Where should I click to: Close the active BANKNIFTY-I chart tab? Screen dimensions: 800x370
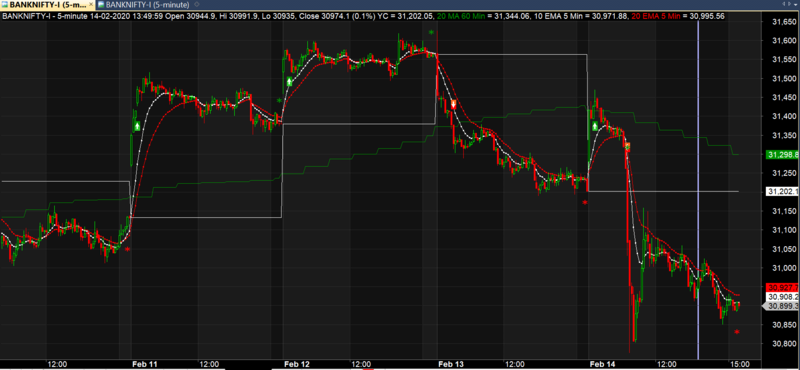(90, 5)
